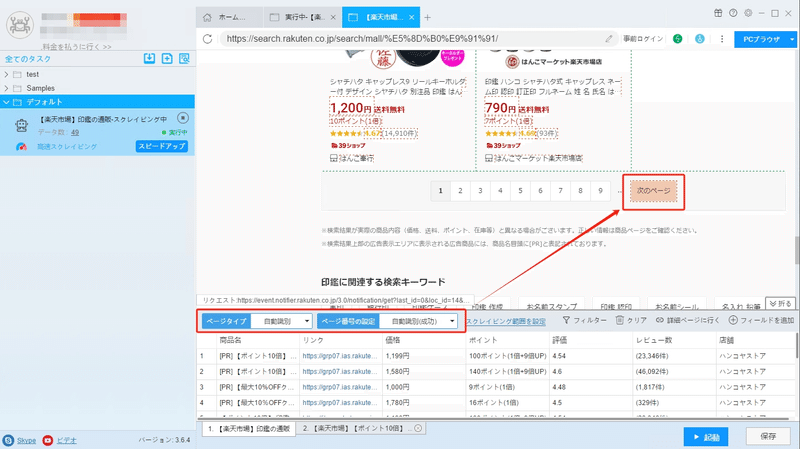Click the 1,200円 product price
This screenshot has width=800, height=449.
351,108
